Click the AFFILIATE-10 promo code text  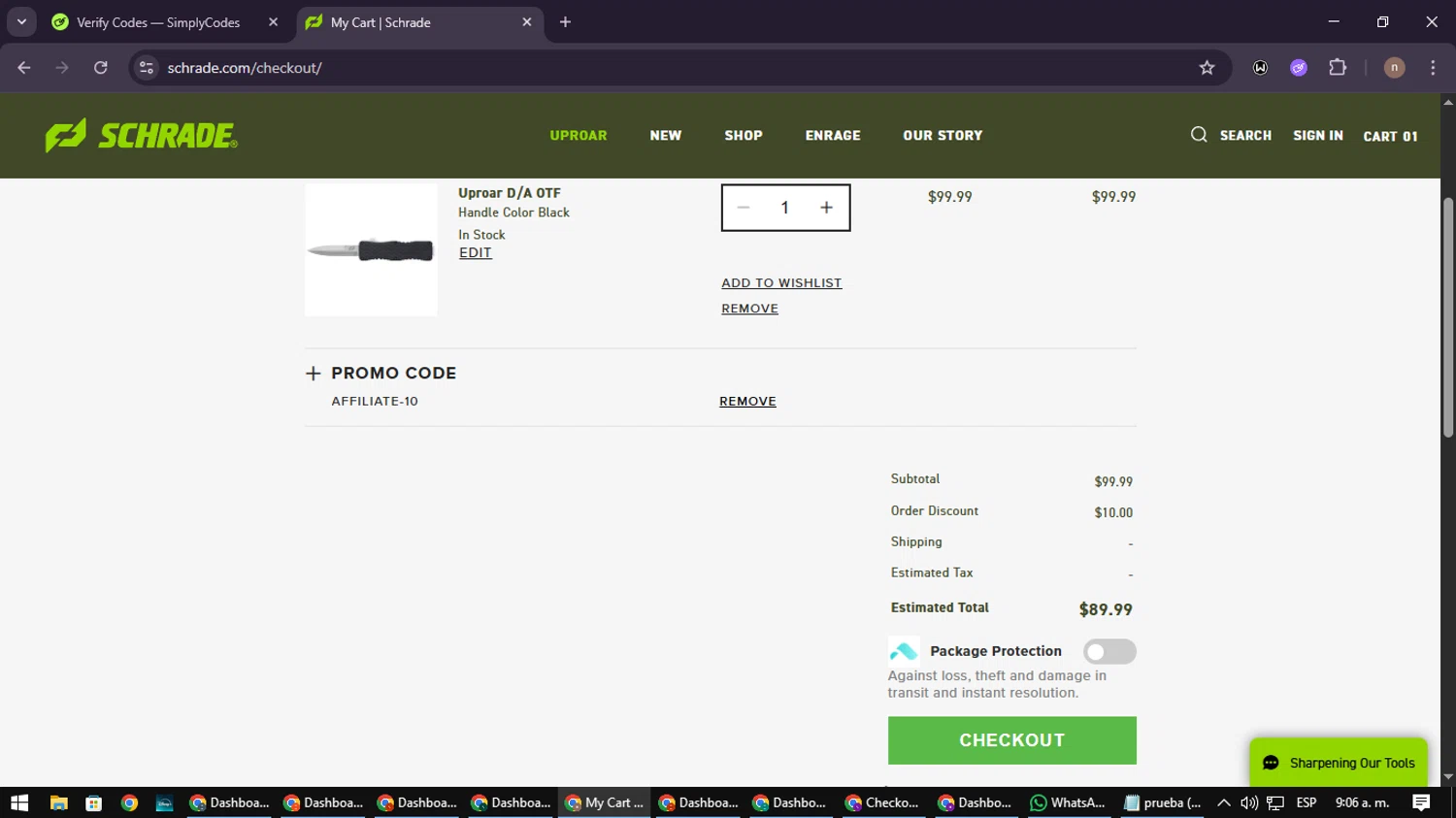click(375, 402)
